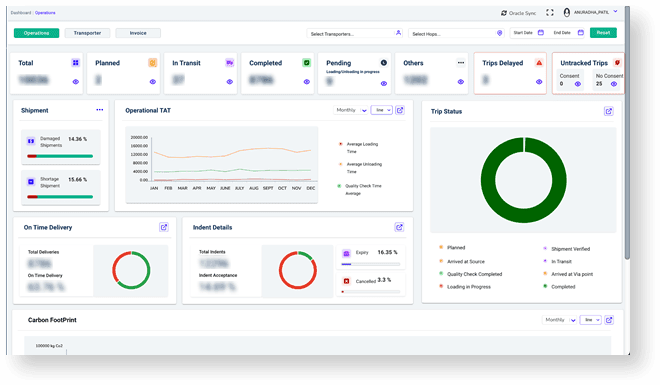Click the Dashboard breadcrumb
The image size is (660, 385).
point(21,13)
